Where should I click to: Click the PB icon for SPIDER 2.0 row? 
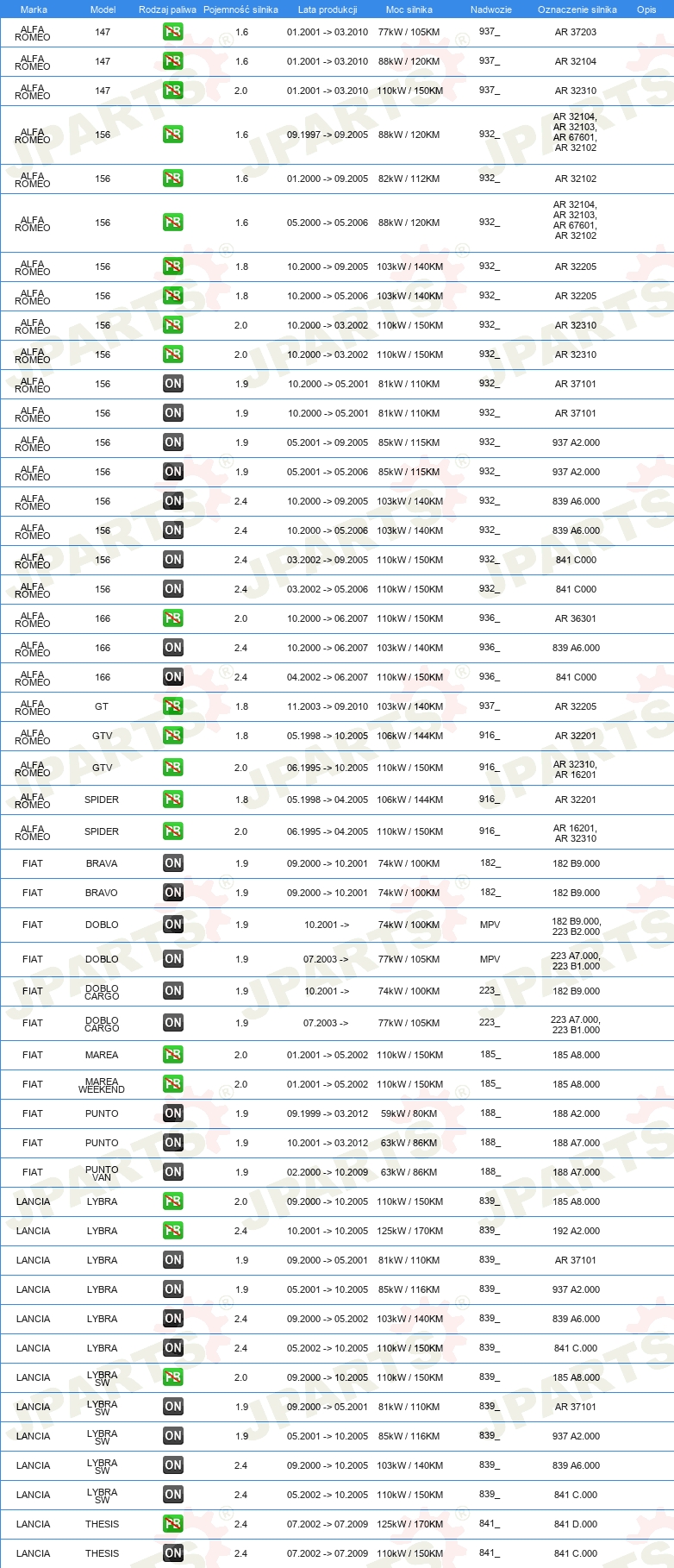(x=173, y=831)
